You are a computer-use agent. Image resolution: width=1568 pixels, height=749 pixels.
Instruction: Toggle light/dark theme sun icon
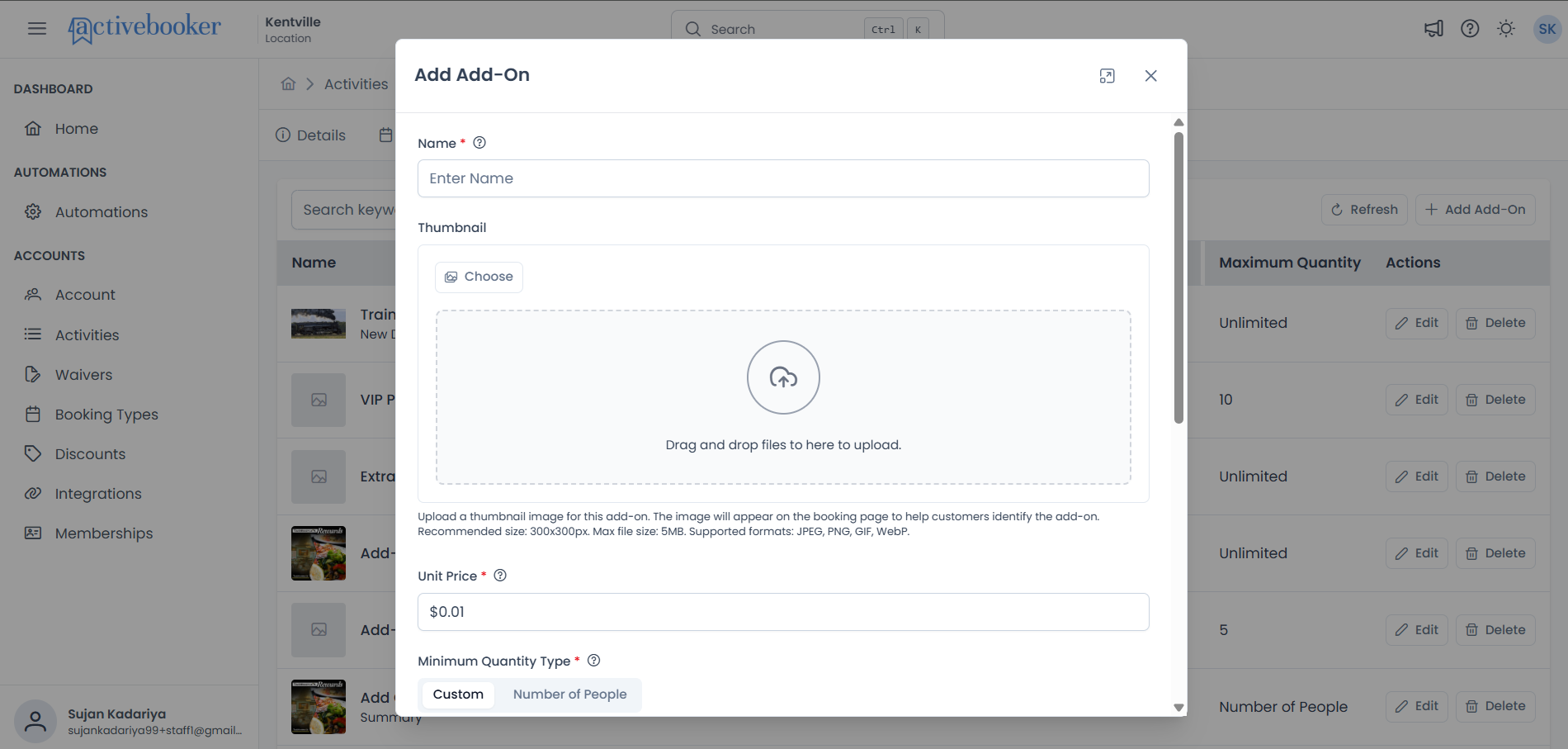click(x=1506, y=29)
